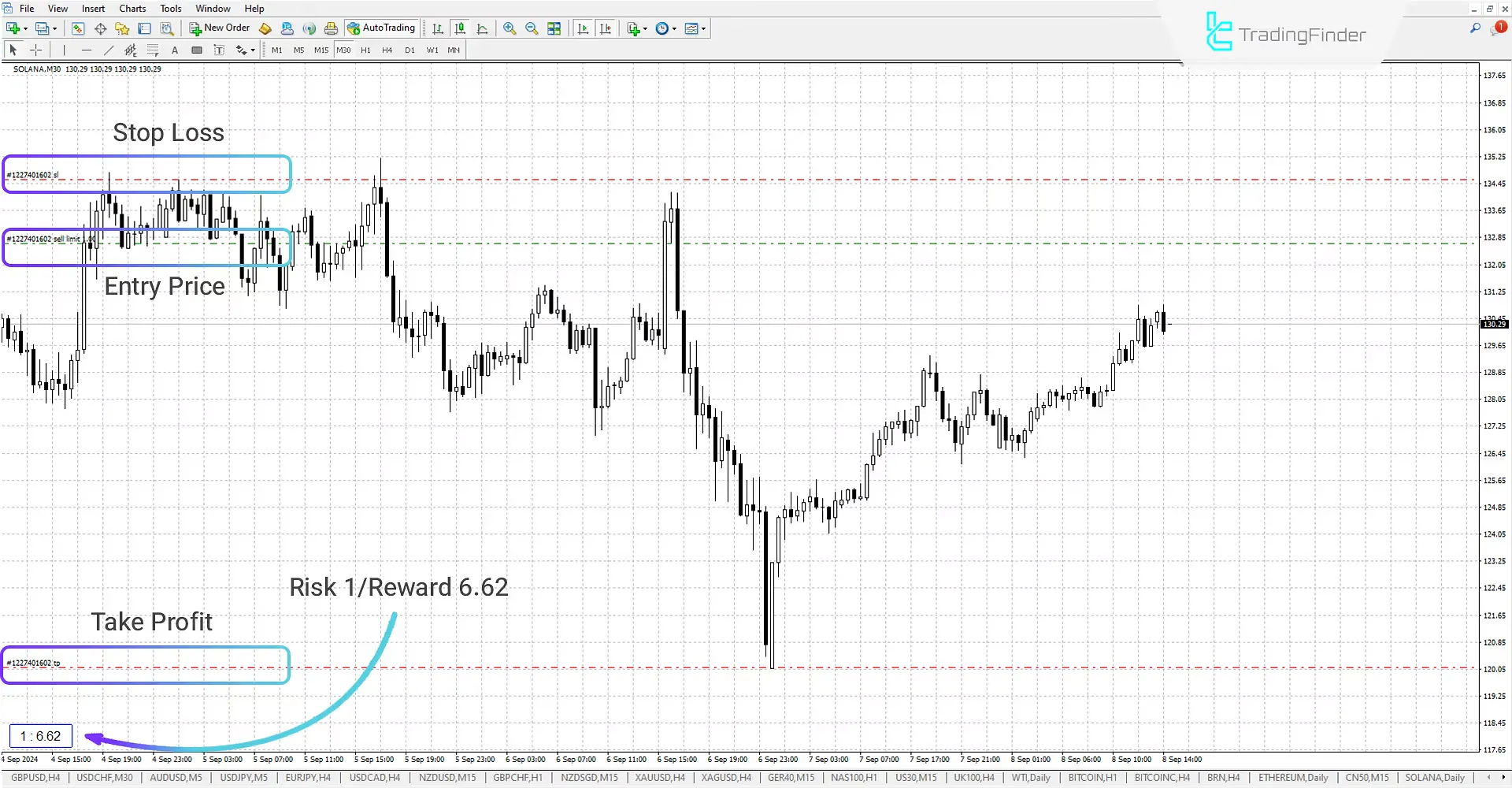Pick the Draw Horizontal Line tool

87,50
